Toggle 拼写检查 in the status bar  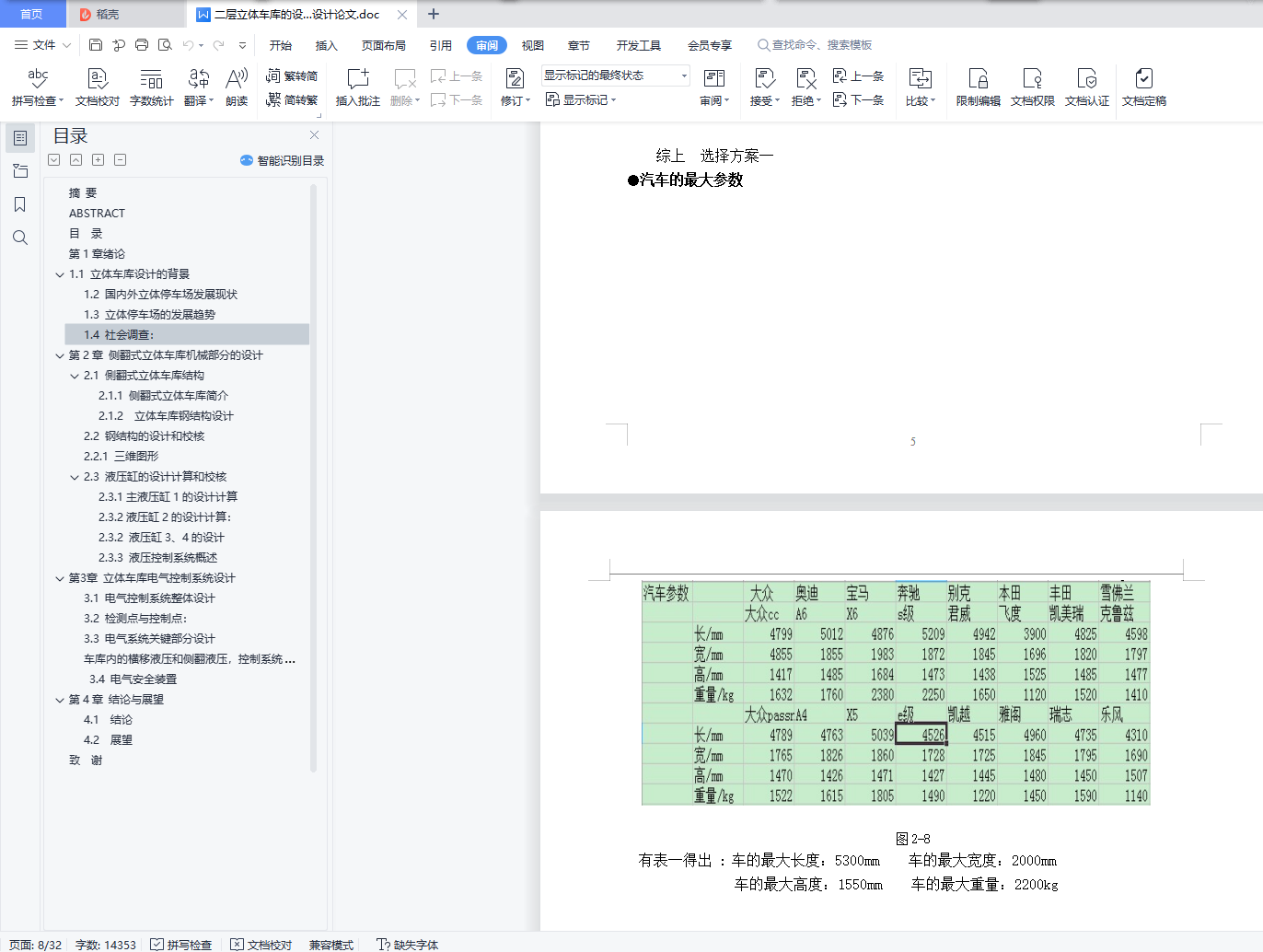[181, 945]
